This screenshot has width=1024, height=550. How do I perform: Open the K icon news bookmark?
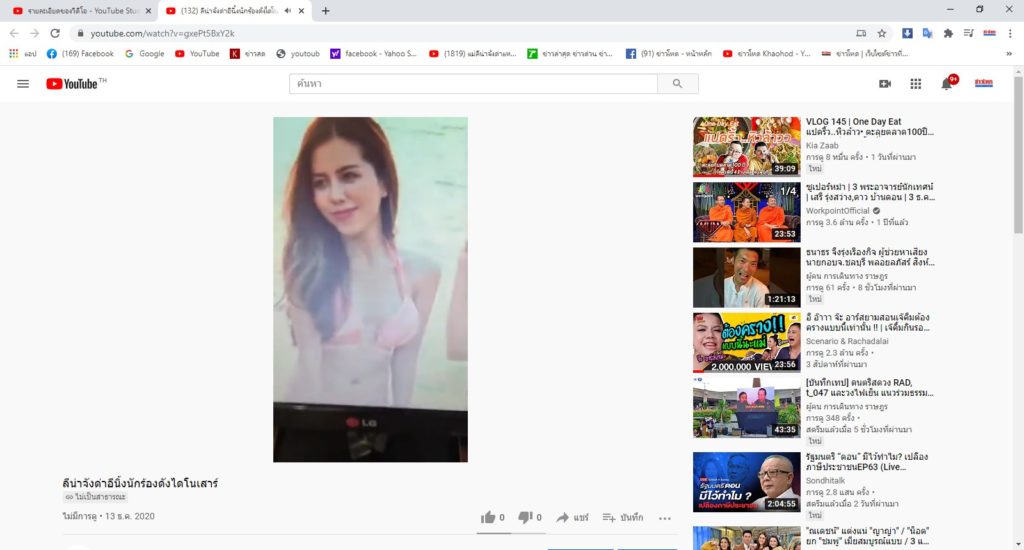pyautogui.click(x=247, y=54)
